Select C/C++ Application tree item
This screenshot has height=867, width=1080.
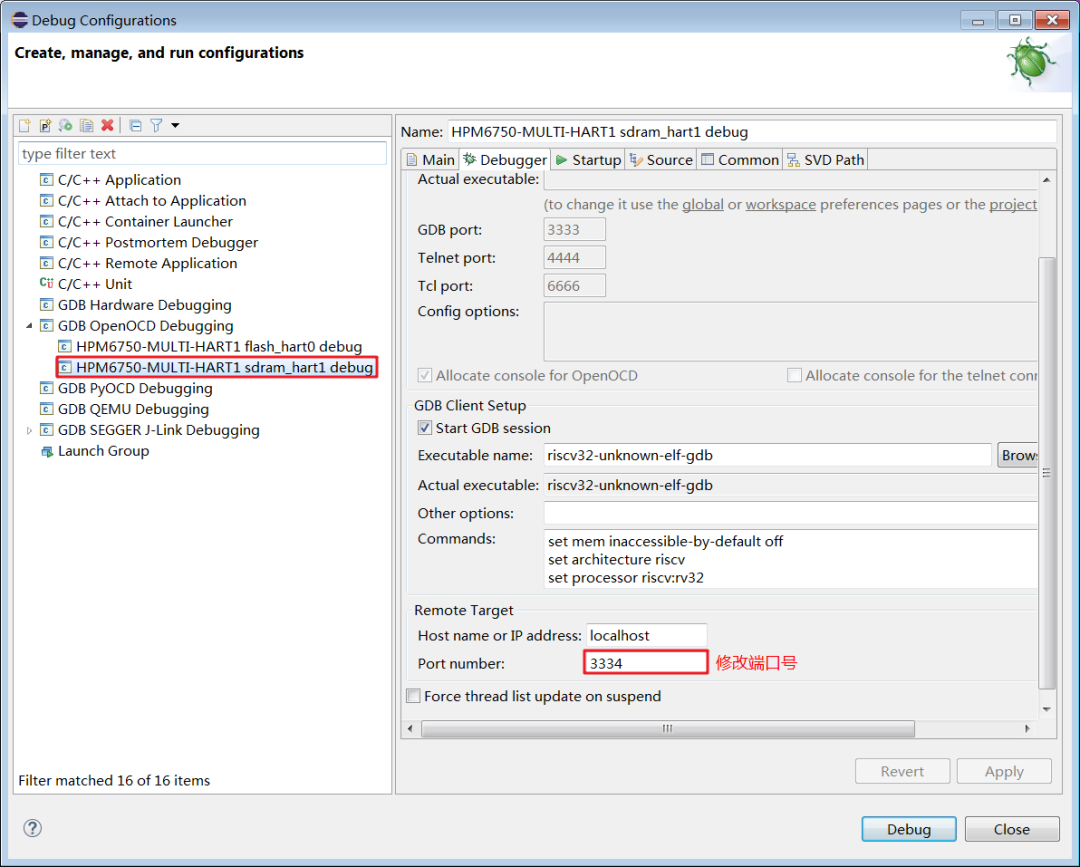click(118, 180)
